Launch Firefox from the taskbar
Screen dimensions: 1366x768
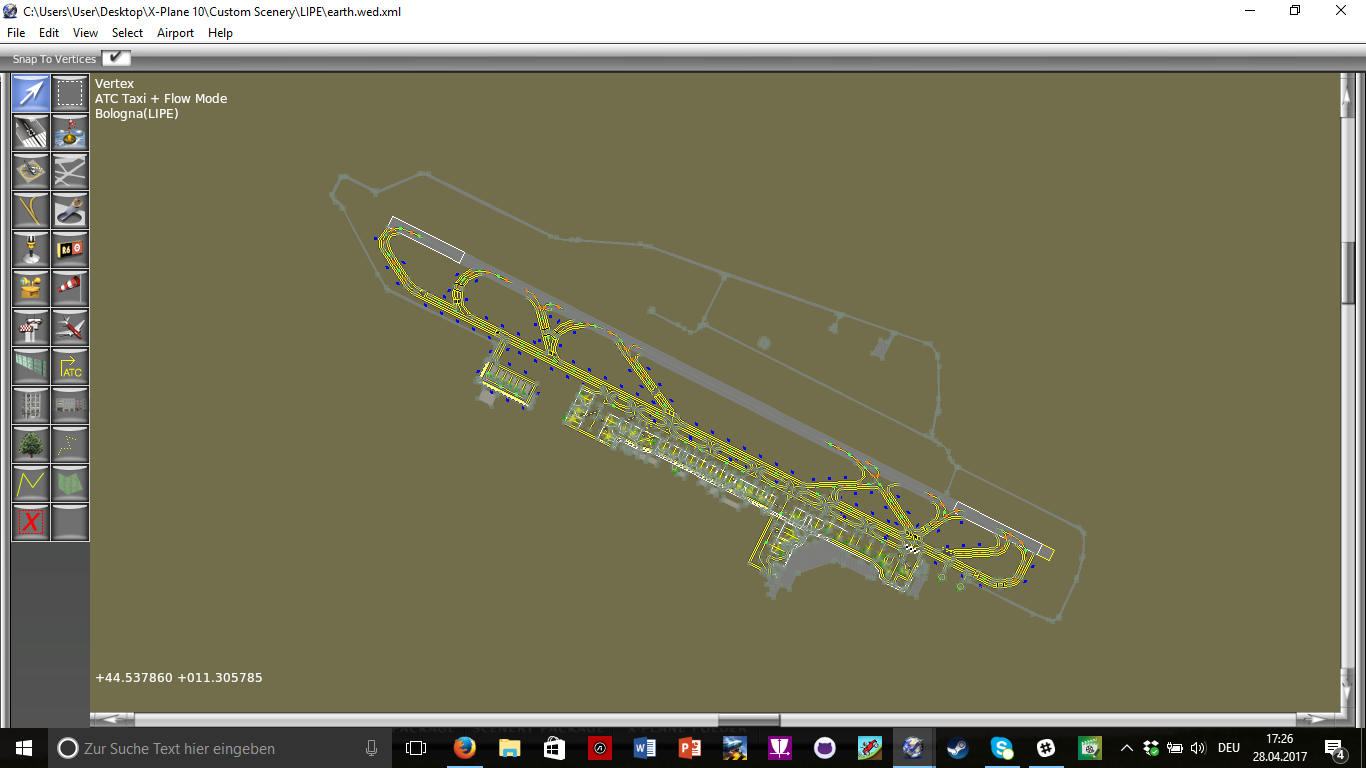(x=464, y=748)
